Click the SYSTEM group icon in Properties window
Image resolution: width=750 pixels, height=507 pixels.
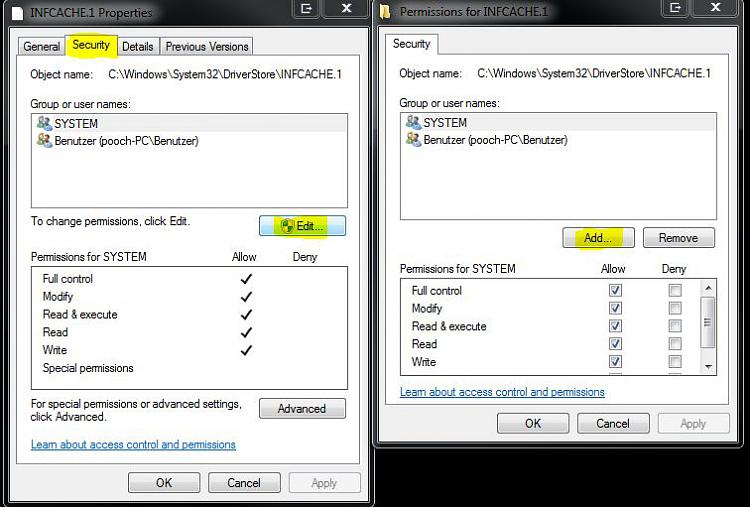44,123
